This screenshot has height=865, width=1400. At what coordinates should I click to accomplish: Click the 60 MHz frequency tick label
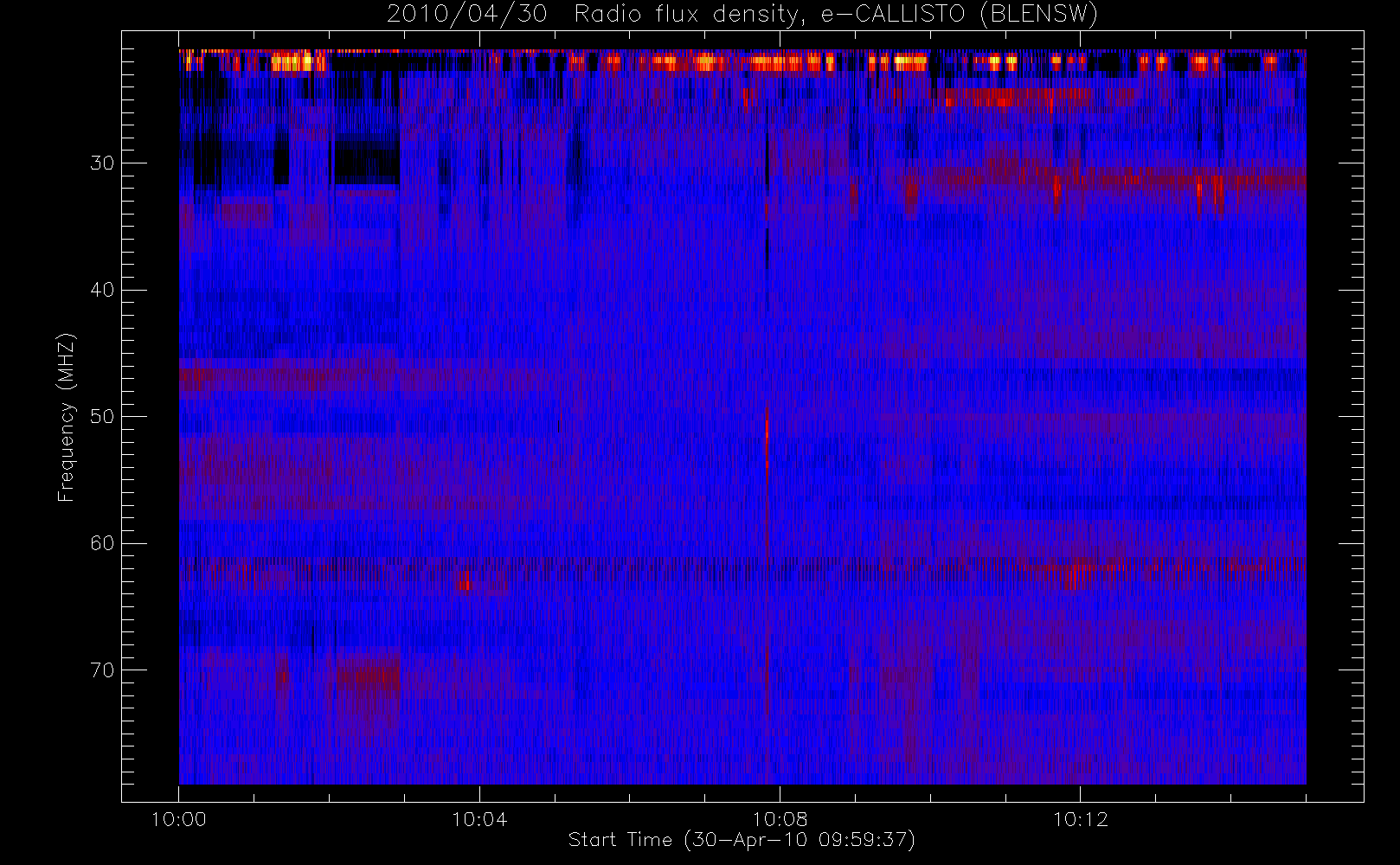102,543
